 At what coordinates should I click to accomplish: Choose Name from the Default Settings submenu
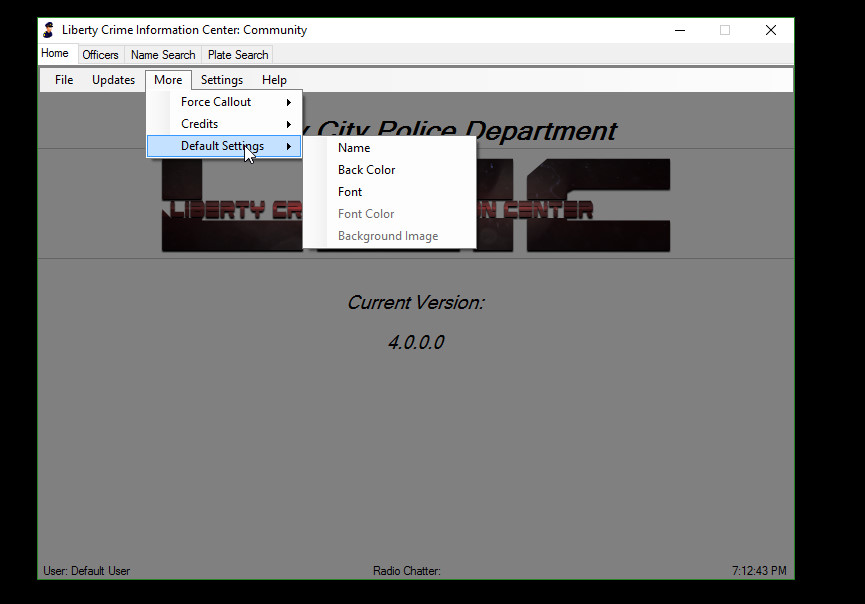pos(354,148)
